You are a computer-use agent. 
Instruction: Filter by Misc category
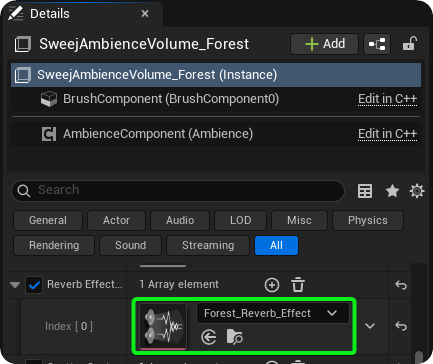299,220
